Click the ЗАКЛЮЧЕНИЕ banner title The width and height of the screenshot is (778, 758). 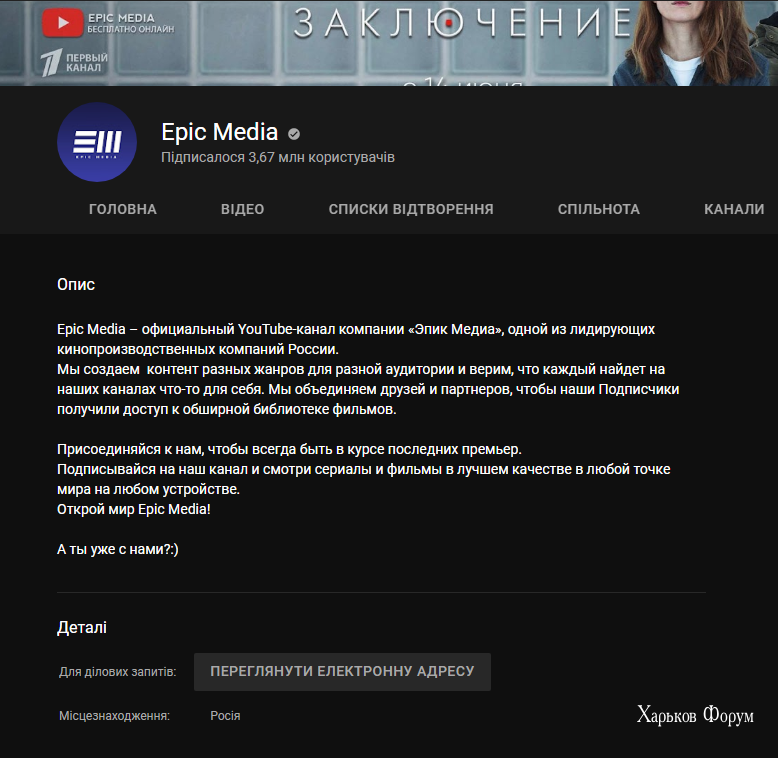coord(462,23)
